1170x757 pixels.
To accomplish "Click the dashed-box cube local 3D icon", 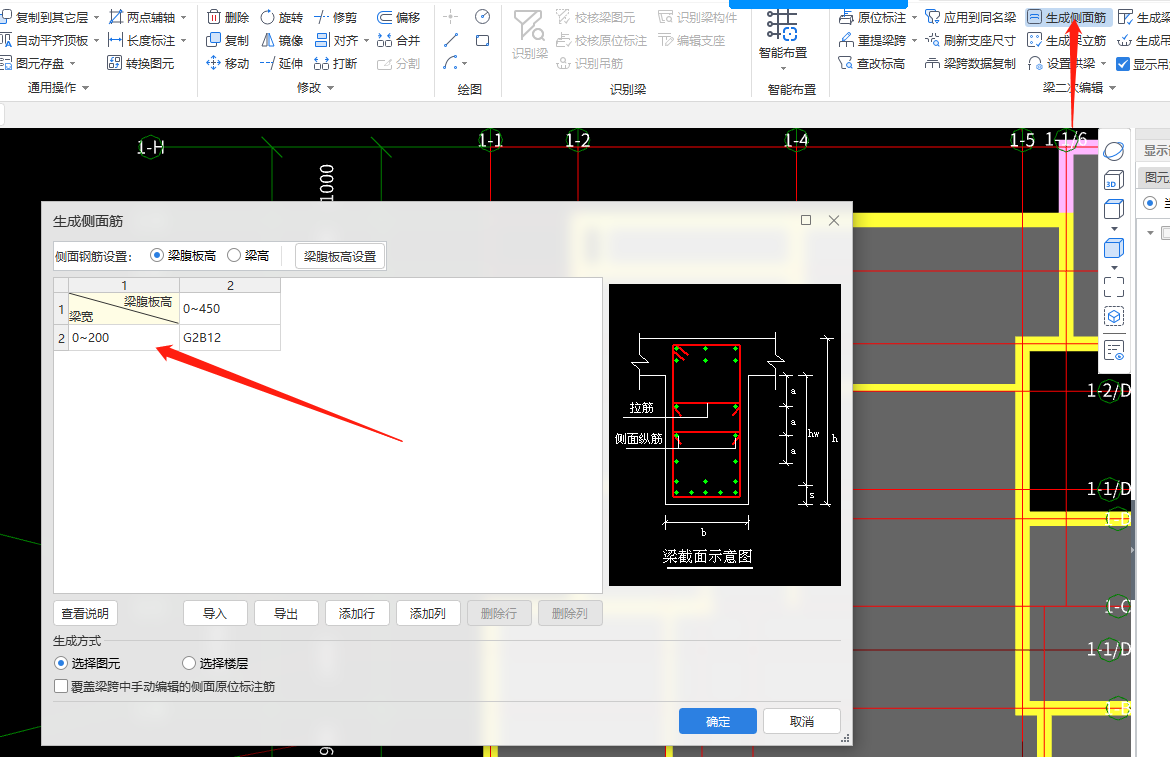I will click(x=1113, y=316).
